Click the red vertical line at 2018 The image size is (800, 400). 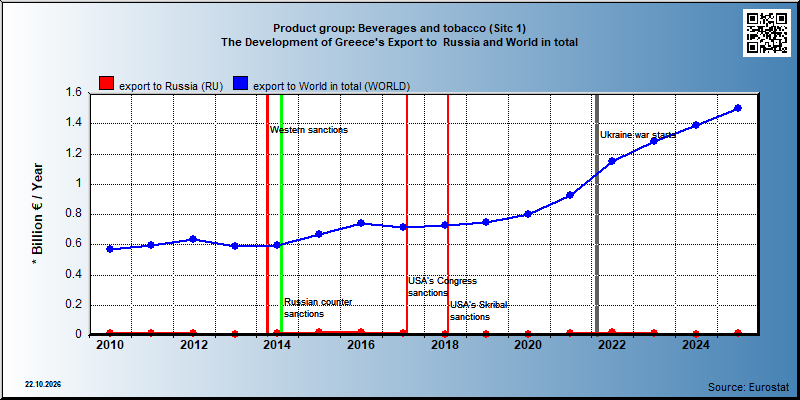click(447, 213)
